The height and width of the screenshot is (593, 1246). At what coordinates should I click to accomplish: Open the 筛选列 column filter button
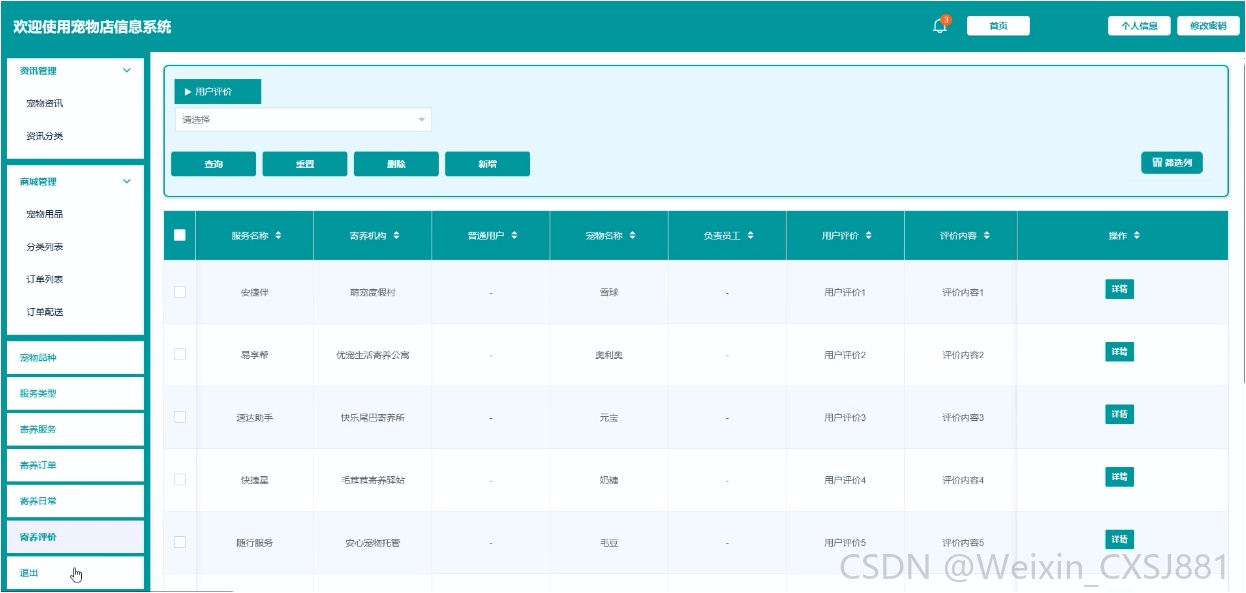[x=1172, y=162]
